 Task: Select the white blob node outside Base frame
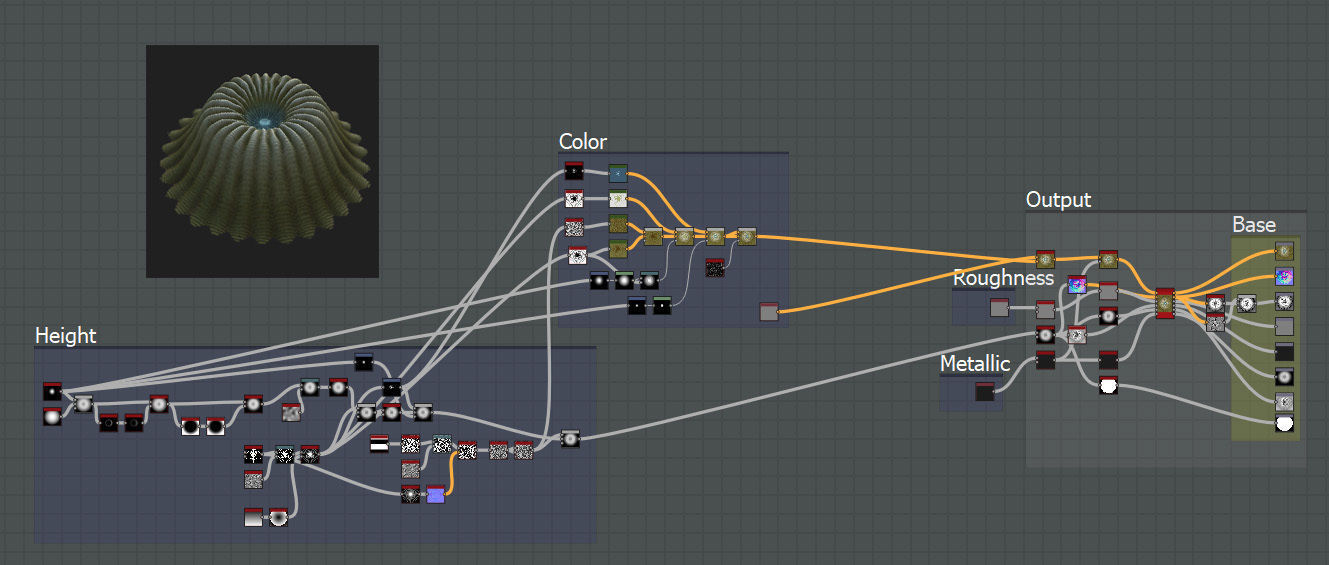1108,386
